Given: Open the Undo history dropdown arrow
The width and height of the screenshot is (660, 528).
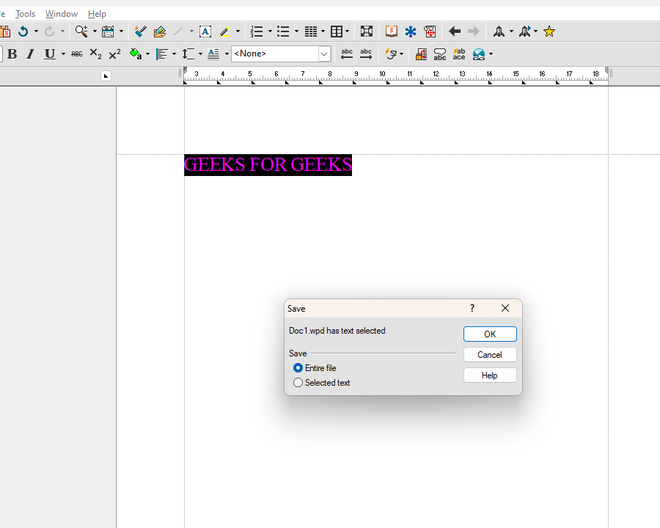Looking at the screenshot, I should [x=36, y=32].
